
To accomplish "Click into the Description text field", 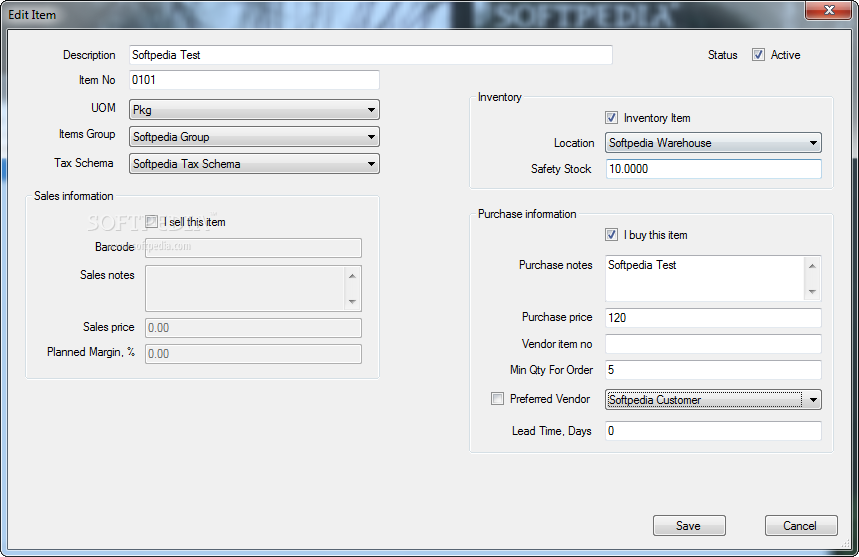I will (371, 55).
